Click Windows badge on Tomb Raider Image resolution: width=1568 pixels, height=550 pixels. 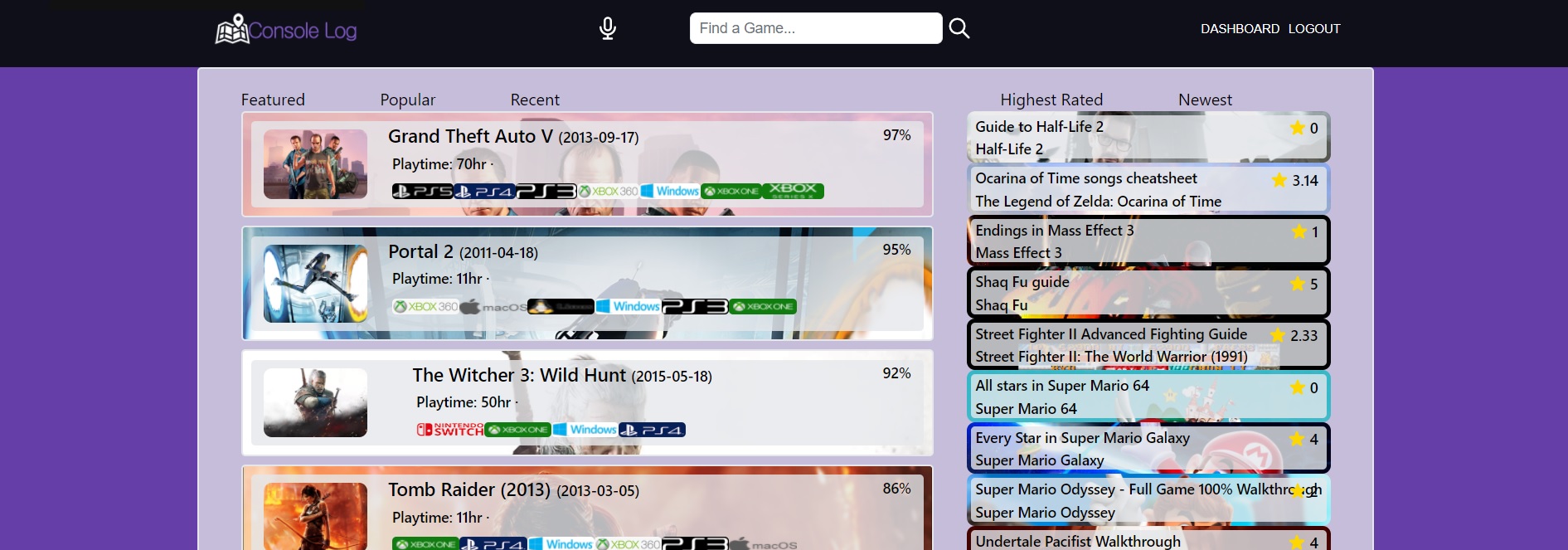coord(561,544)
